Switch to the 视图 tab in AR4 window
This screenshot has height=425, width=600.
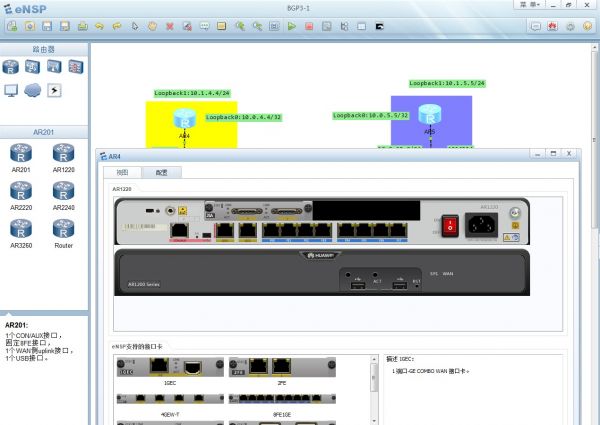click(122, 173)
